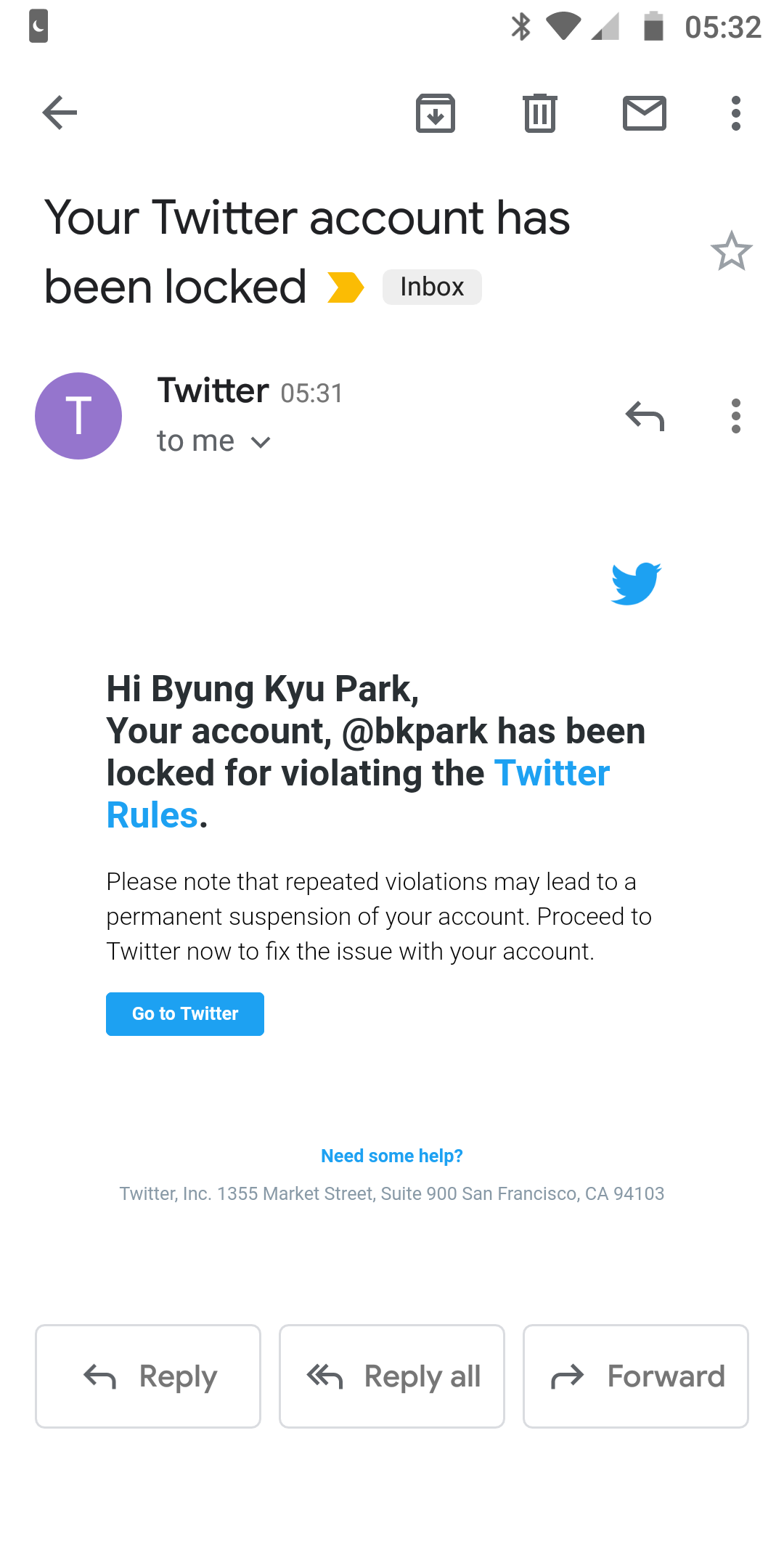
Task: Tap the Reply button at bottom
Action: click(148, 1376)
